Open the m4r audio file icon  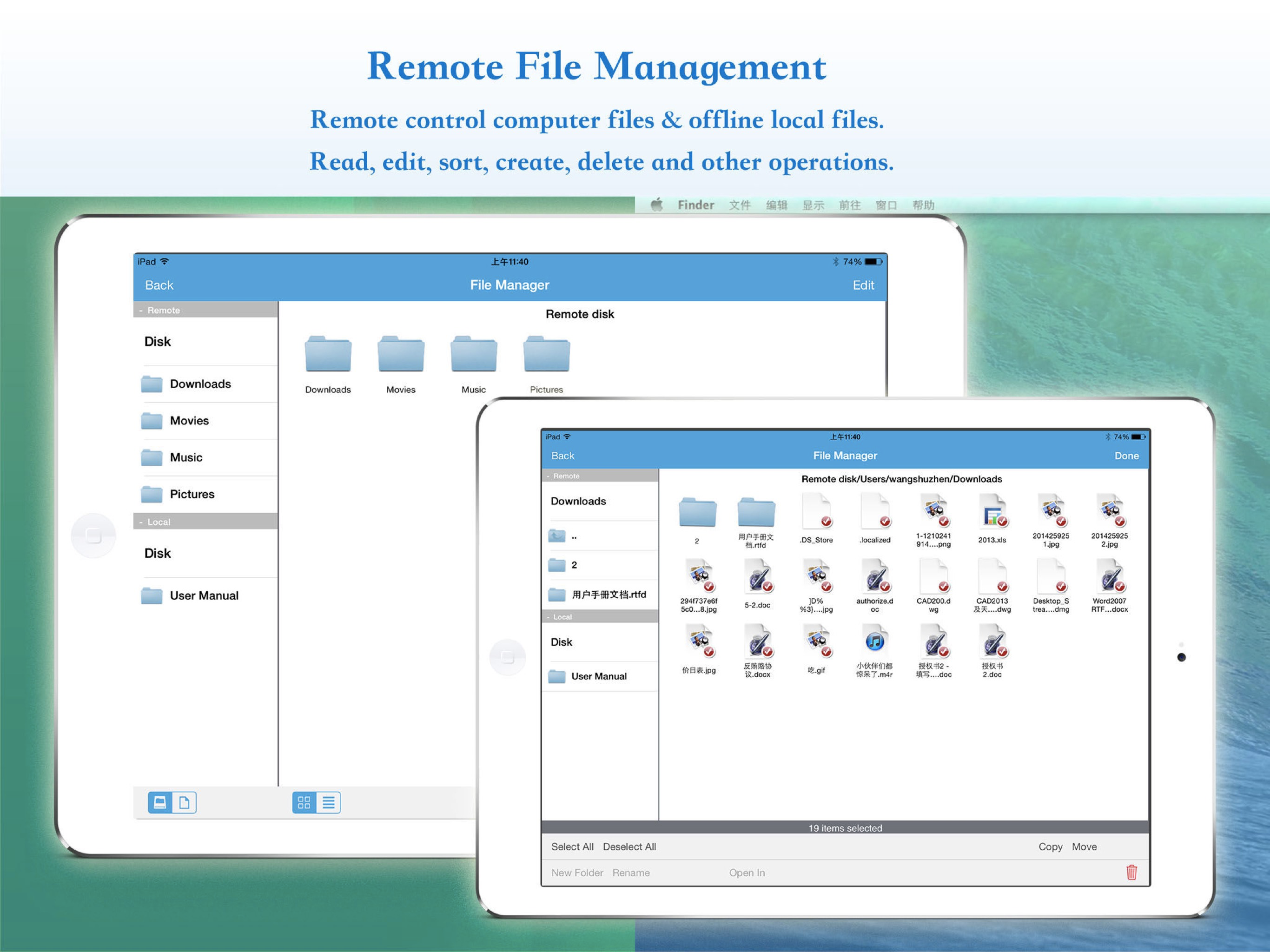[x=874, y=641]
